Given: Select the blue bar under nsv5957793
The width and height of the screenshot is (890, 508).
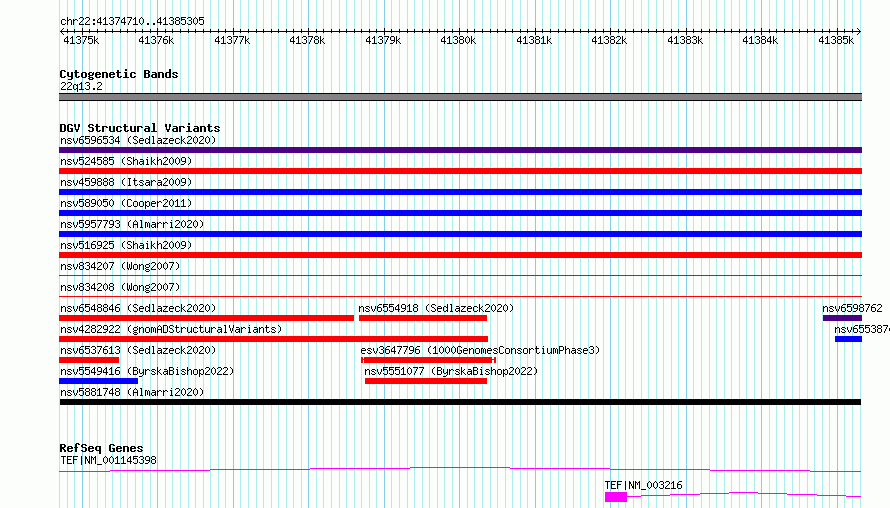Looking at the screenshot, I should click(x=460, y=234).
